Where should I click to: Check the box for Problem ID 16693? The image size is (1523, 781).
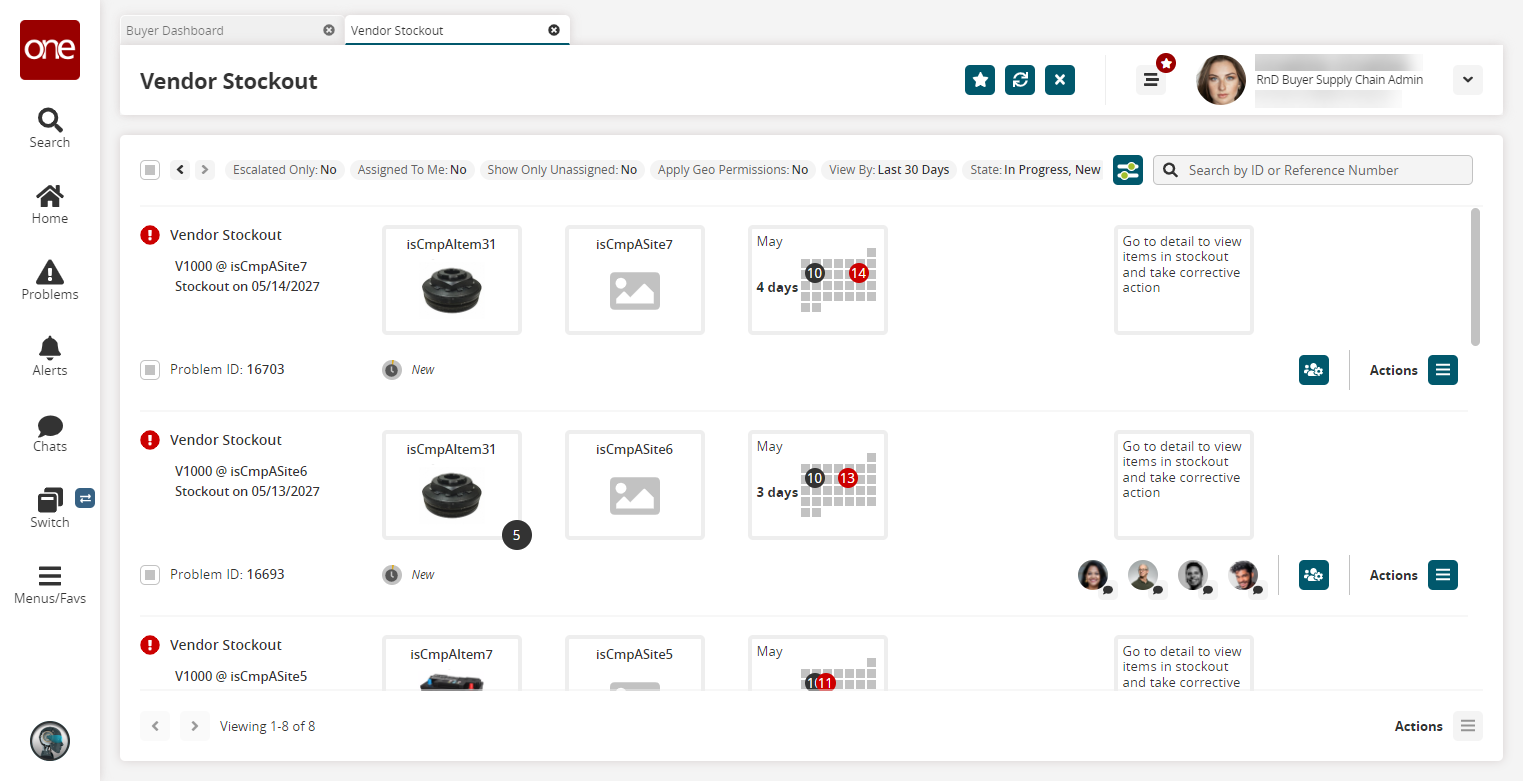point(150,575)
